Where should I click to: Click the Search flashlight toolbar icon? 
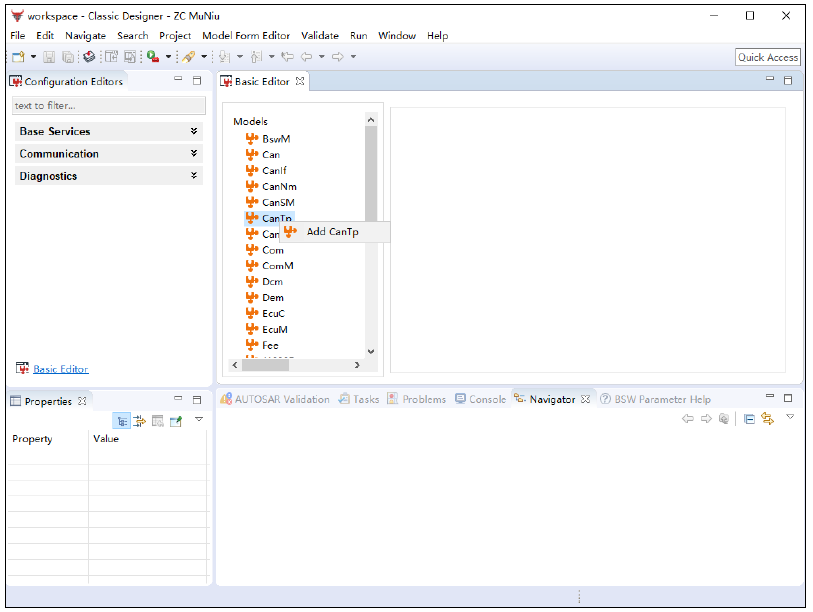189,57
